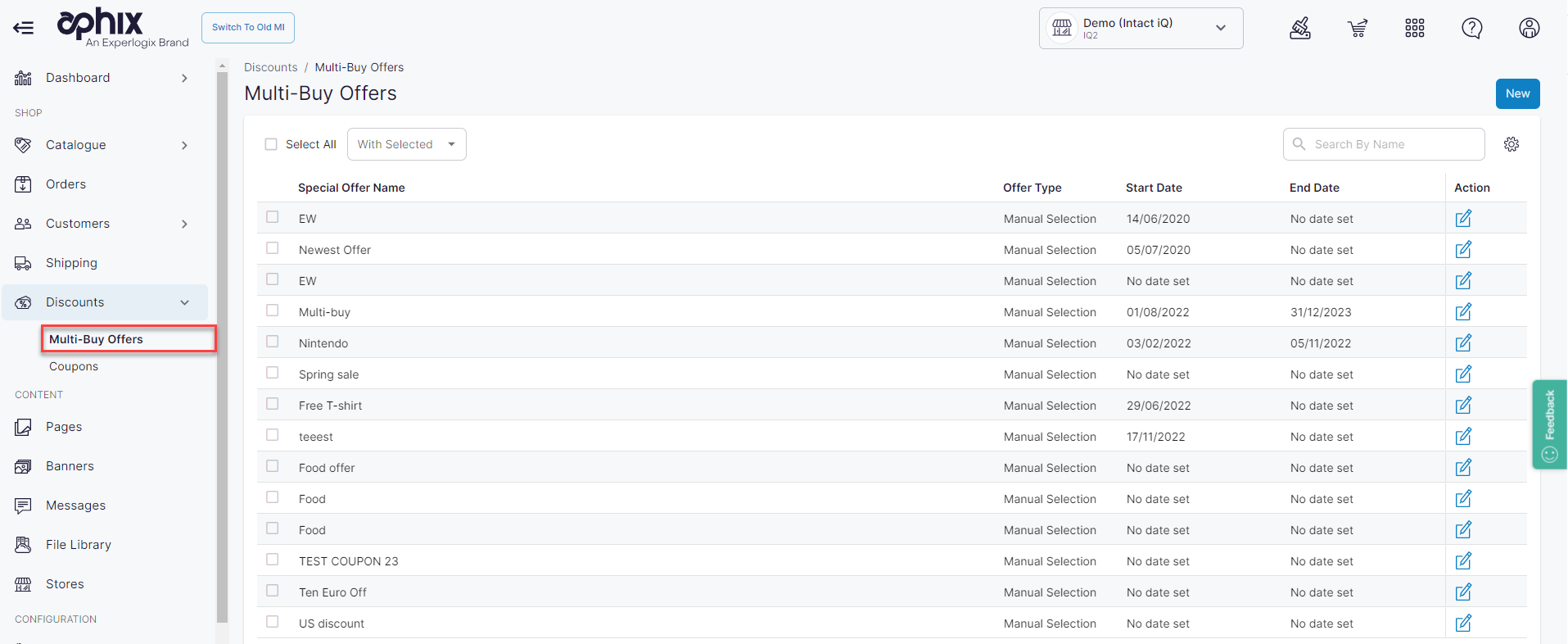Click the shopping cart icon in header

[x=1357, y=29]
